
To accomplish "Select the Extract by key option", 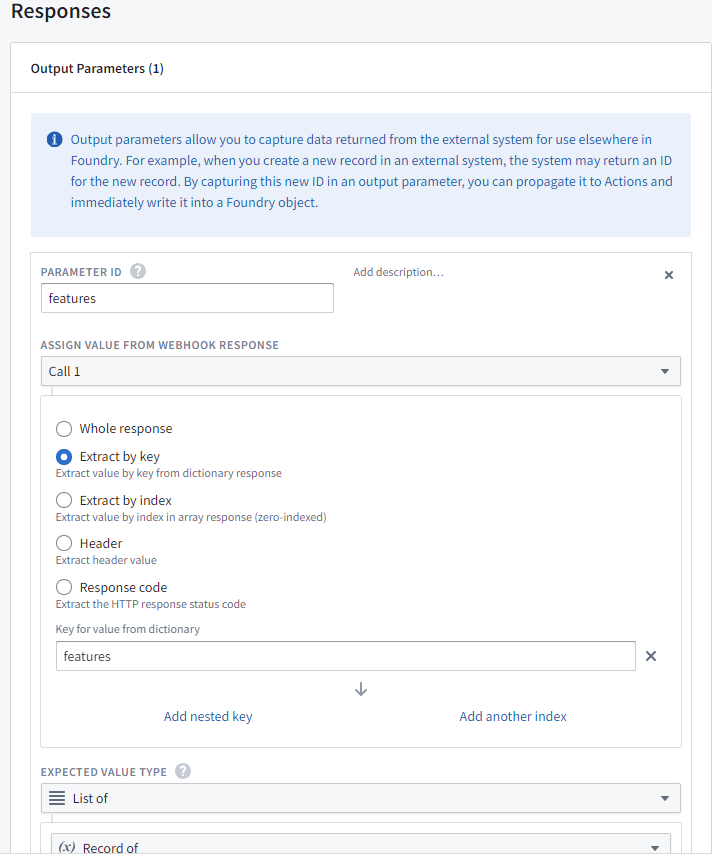I will coord(64,457).
